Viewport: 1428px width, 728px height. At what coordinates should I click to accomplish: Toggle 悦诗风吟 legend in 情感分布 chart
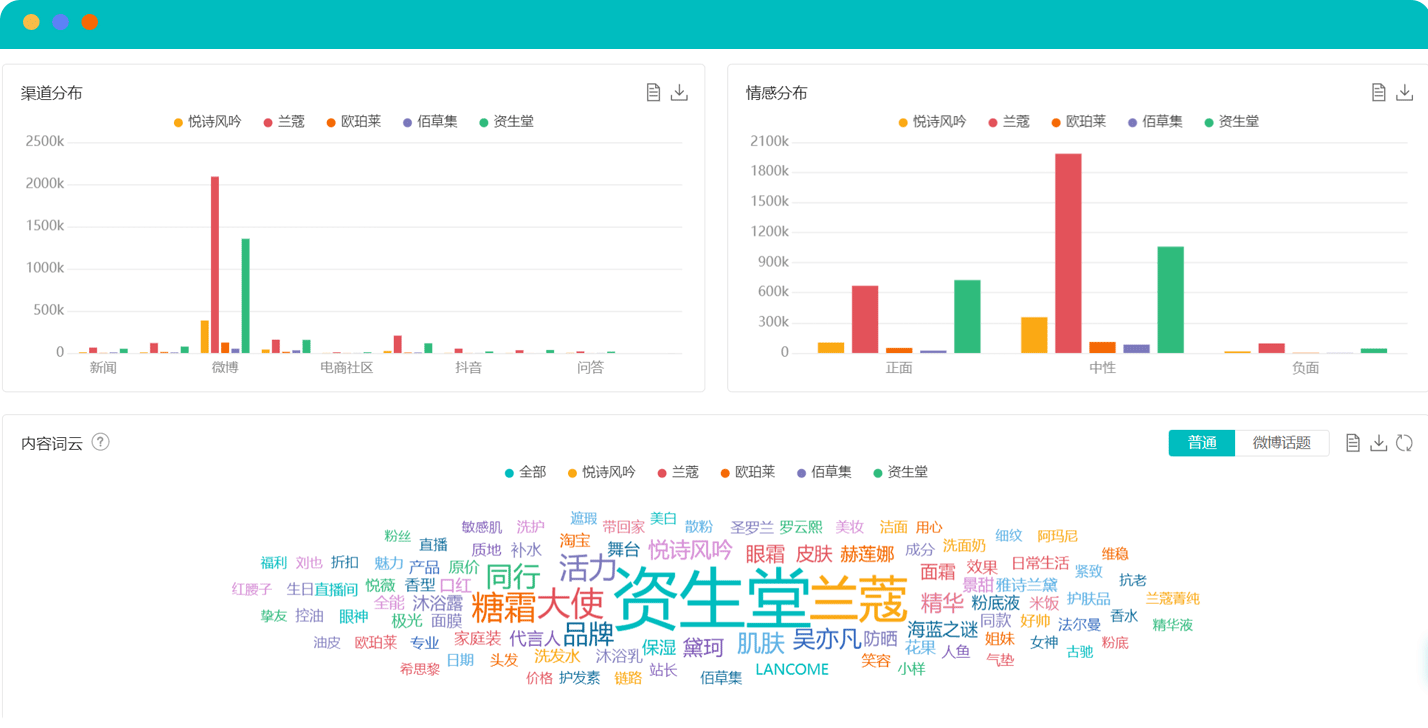coord(932,122)
